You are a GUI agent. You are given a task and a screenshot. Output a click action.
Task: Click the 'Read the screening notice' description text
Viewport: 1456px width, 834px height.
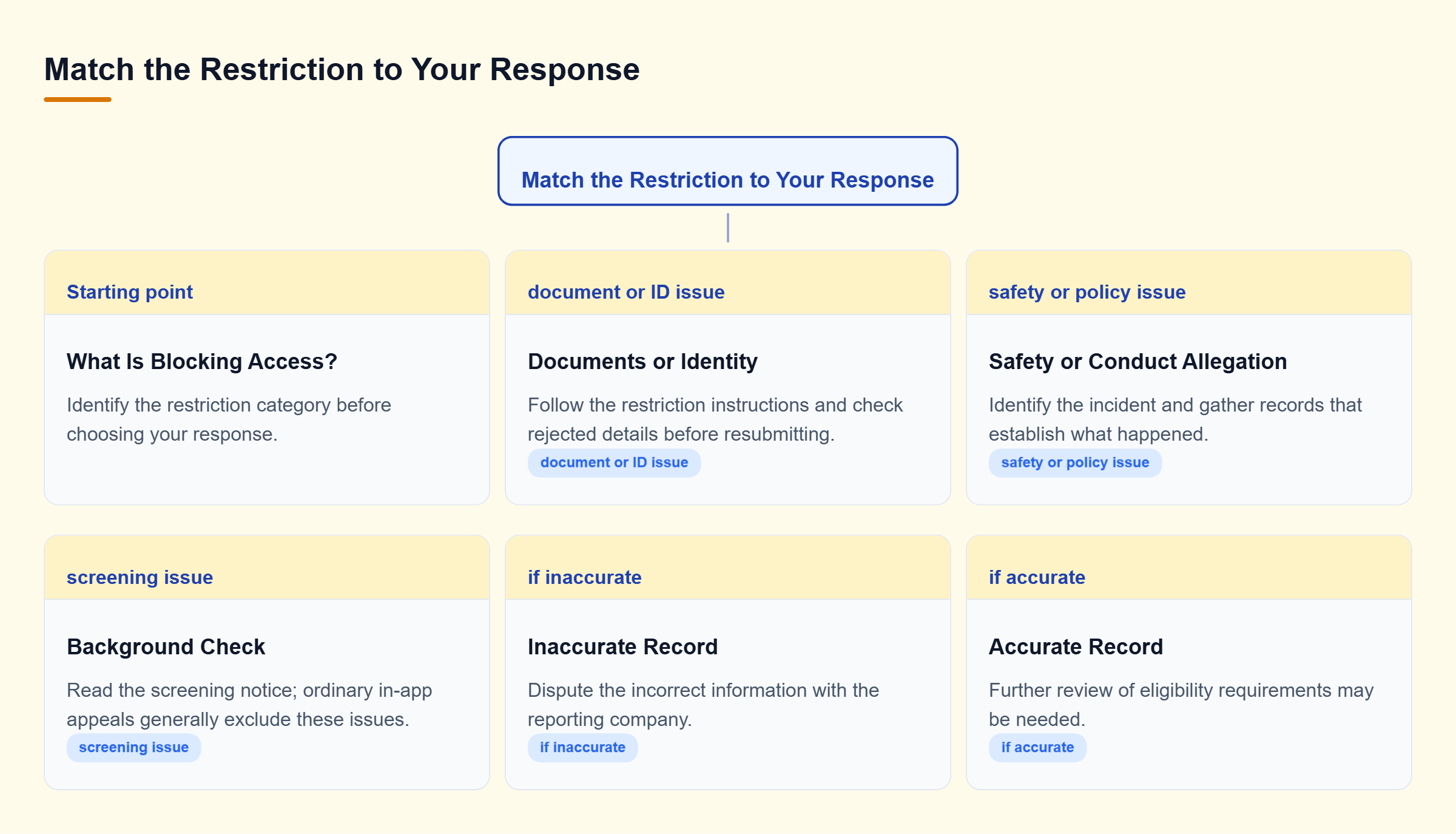[249, 705]
